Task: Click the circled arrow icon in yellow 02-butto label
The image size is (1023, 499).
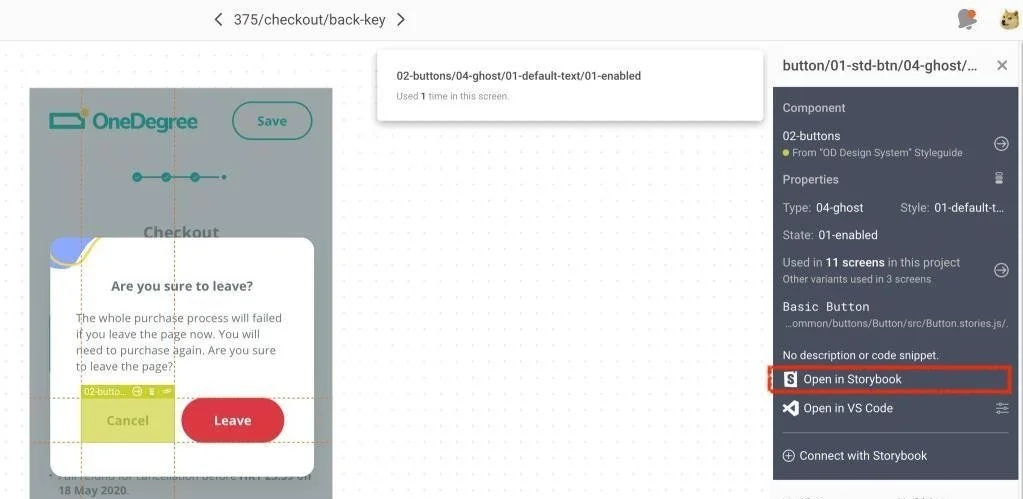Action: [x=137, y=391]
